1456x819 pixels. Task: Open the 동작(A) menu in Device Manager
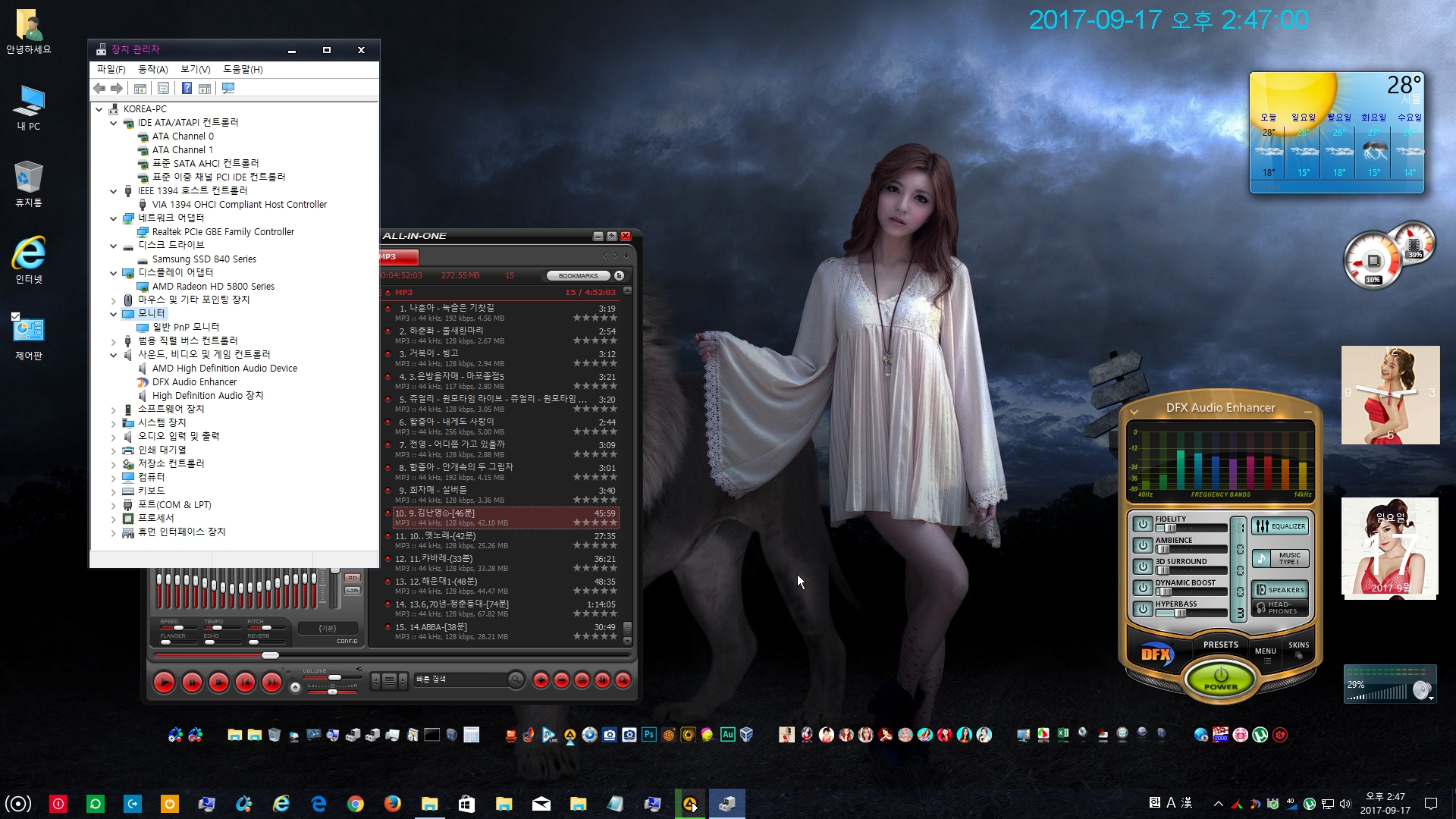click(x=152, y=69)
